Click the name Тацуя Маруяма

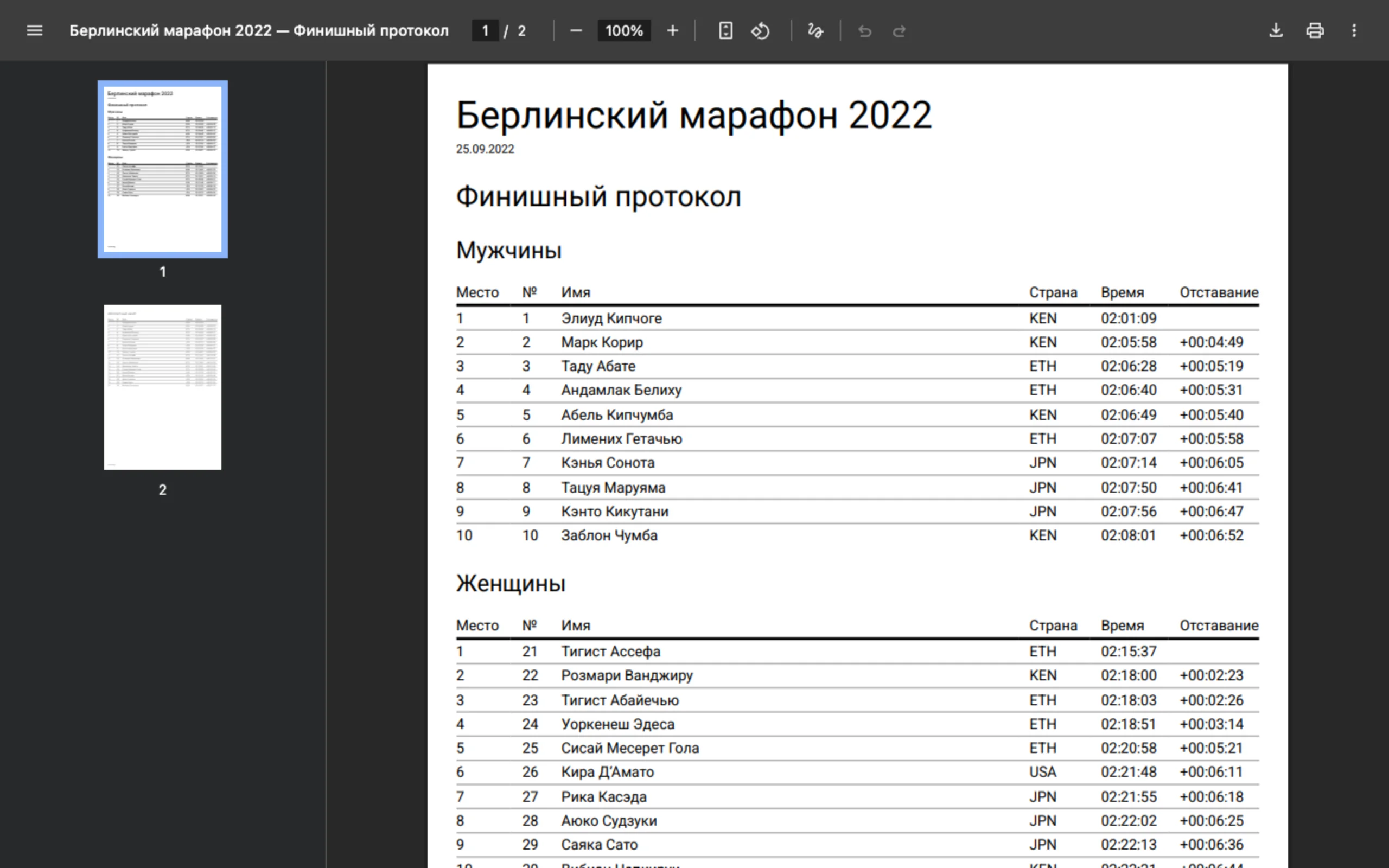613,488
